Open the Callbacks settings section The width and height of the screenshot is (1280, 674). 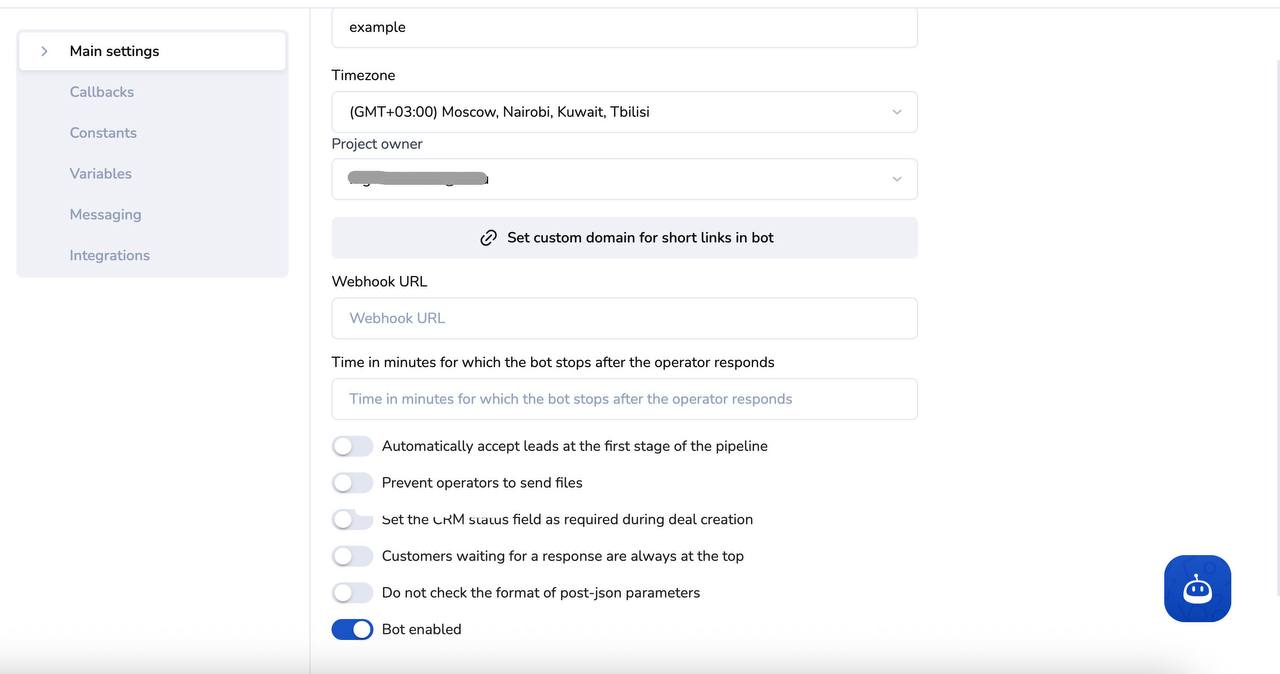click(x=102, y=92)
